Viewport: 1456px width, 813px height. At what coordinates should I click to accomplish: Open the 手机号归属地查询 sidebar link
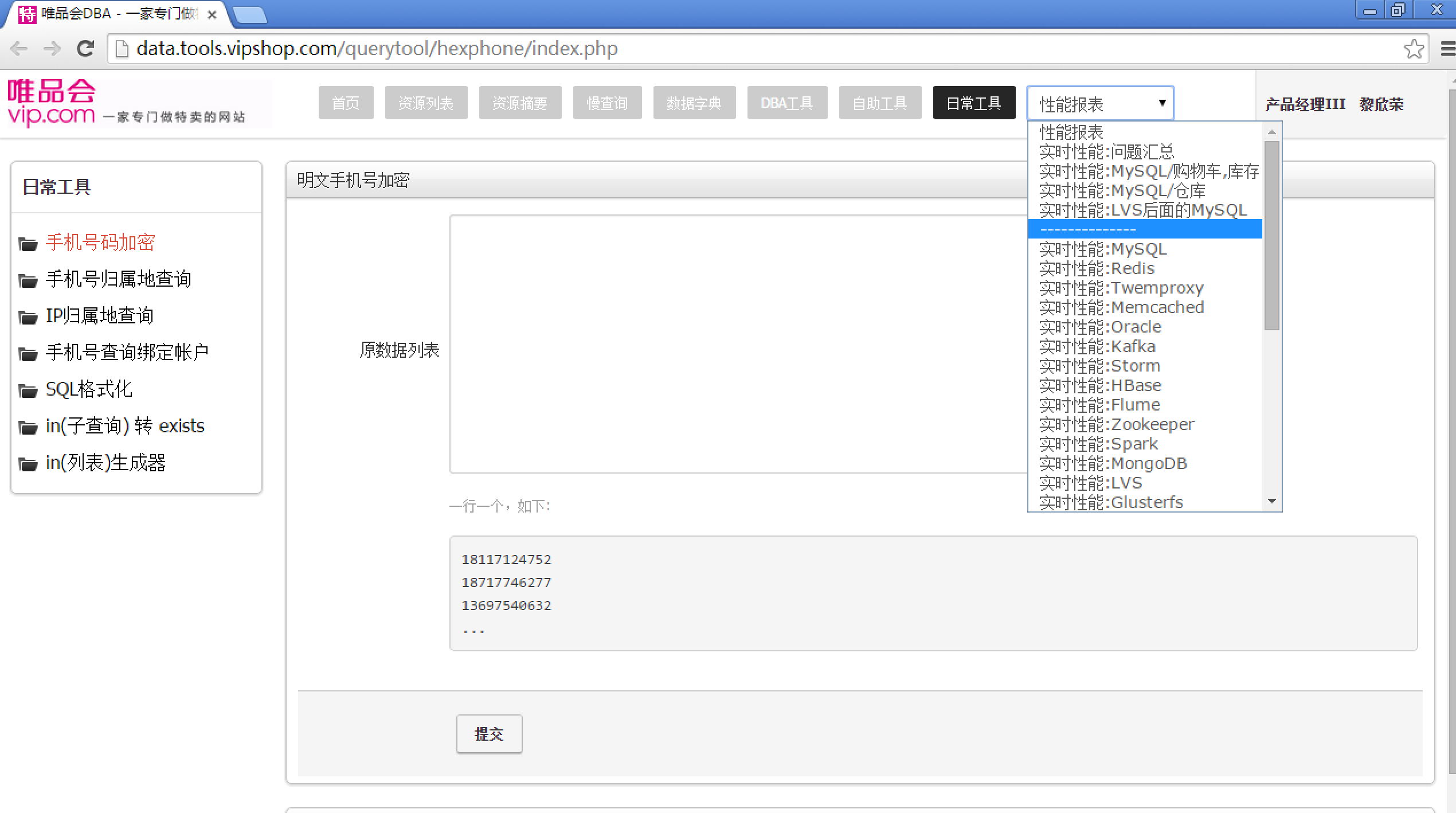click(119, 279)
